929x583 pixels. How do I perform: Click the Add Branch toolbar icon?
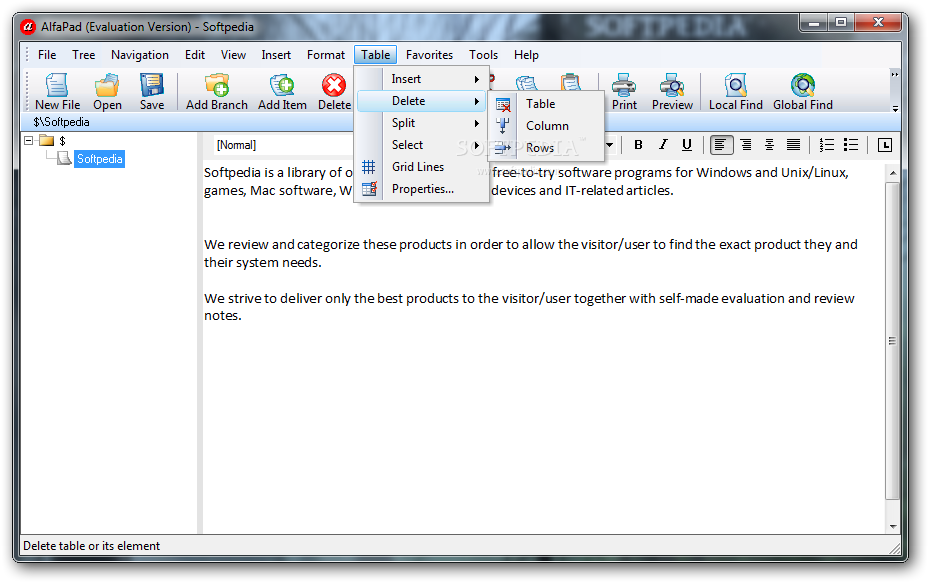pyautogui.click(x=217, y=85)
